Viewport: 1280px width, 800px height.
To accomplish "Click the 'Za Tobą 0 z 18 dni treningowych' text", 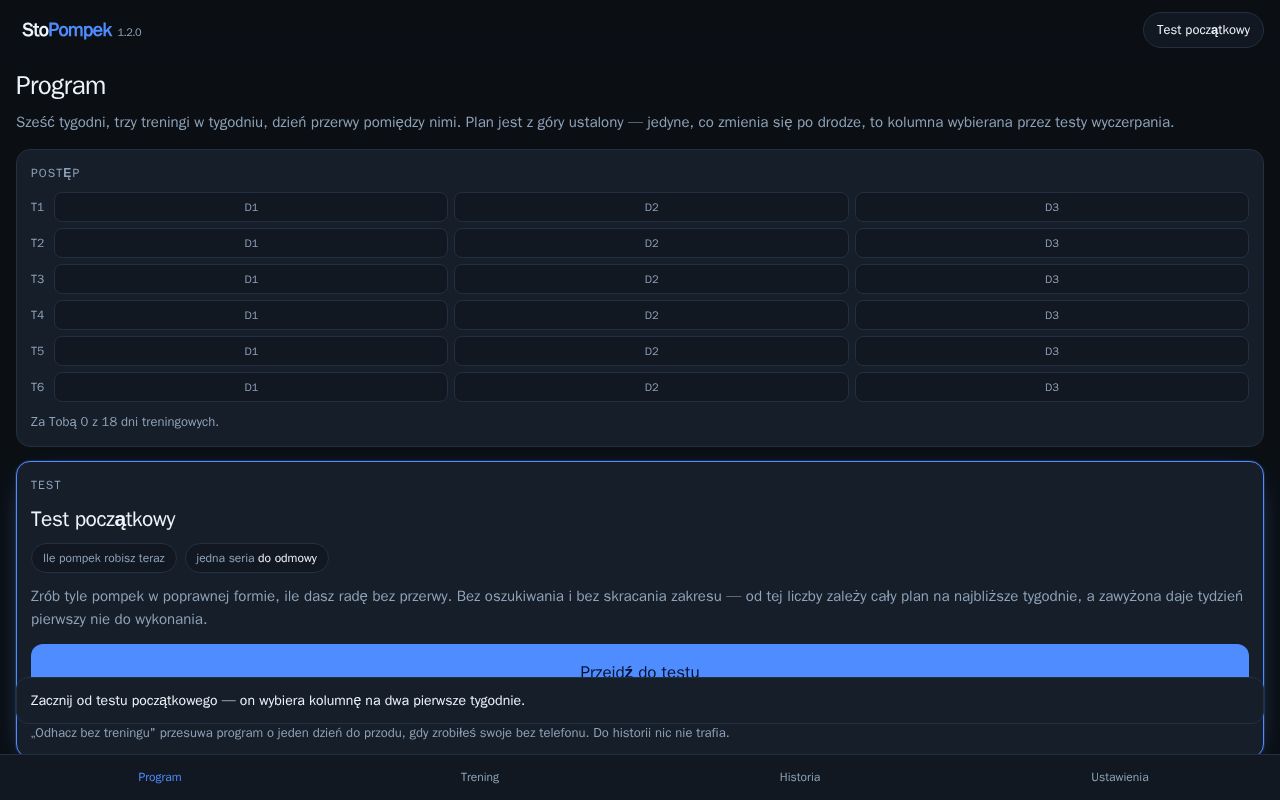I will click(125, 422).
